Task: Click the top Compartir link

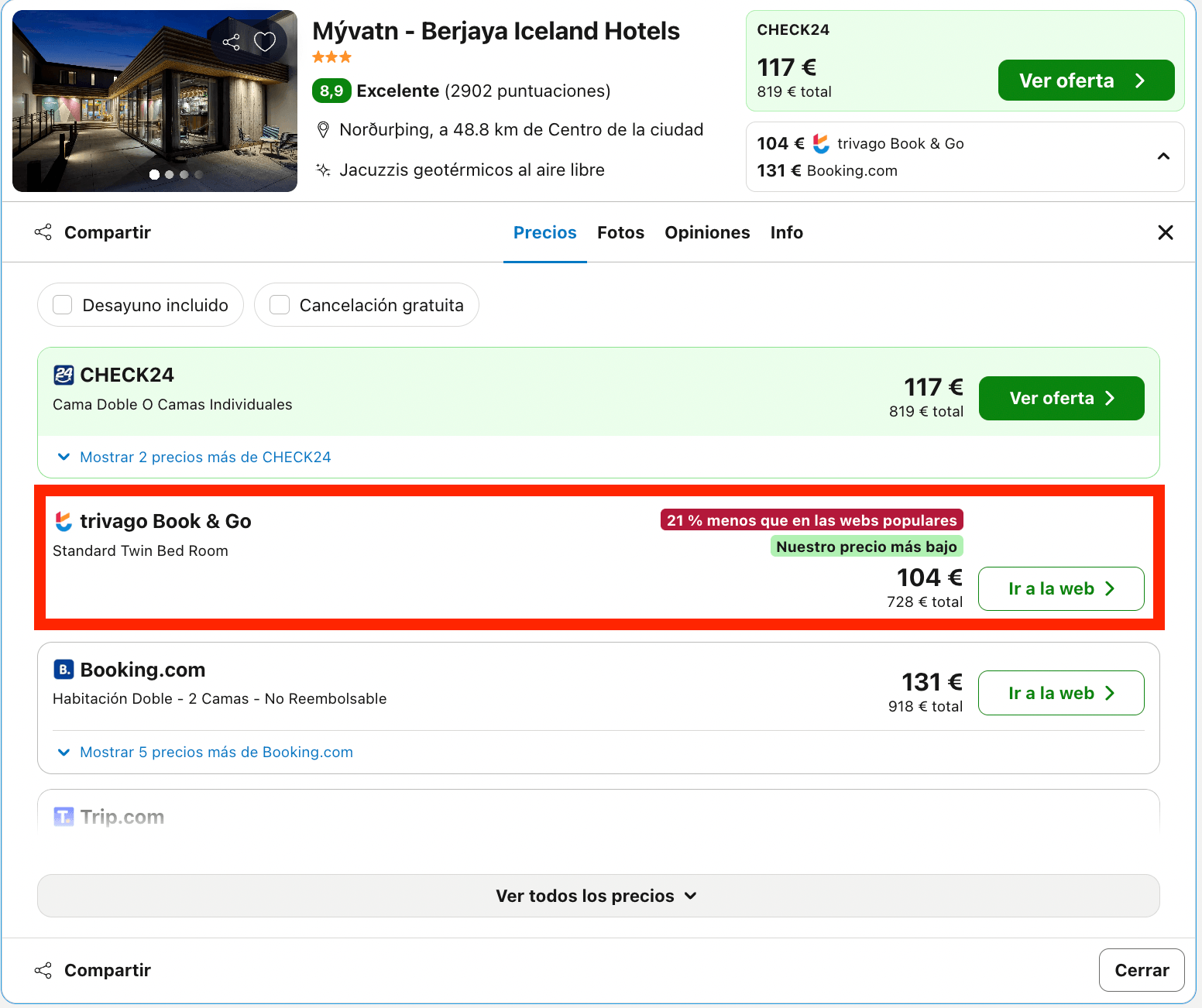Action: coord(107,232)
